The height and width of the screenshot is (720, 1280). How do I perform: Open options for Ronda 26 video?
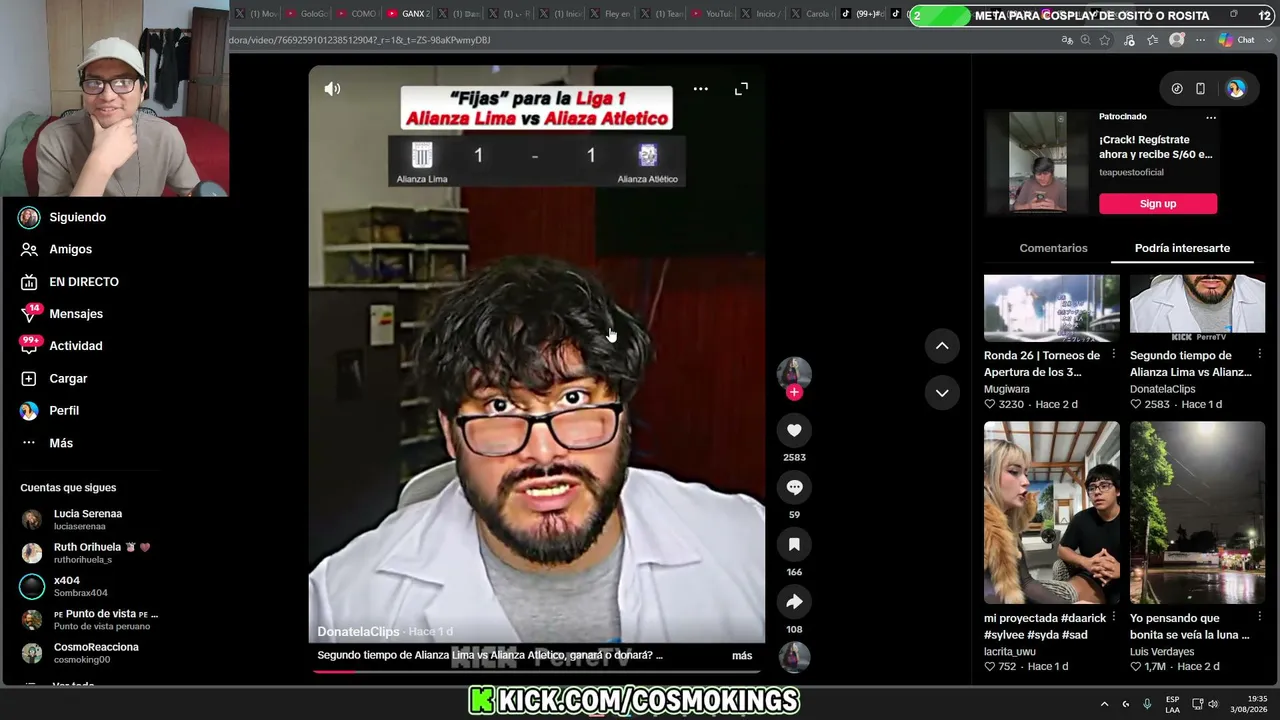coord(1114,355)
